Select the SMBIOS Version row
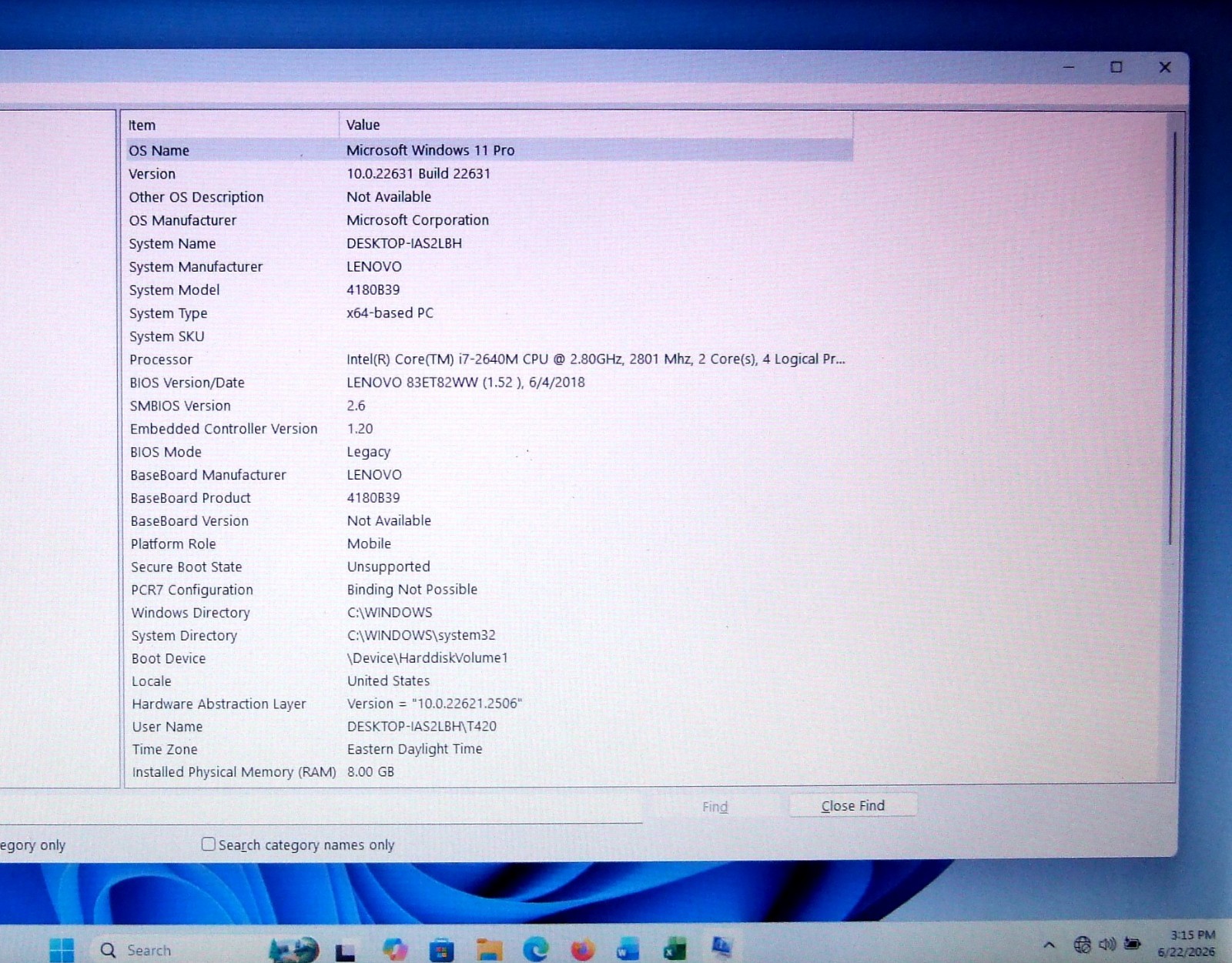 [x=489, y=405]
